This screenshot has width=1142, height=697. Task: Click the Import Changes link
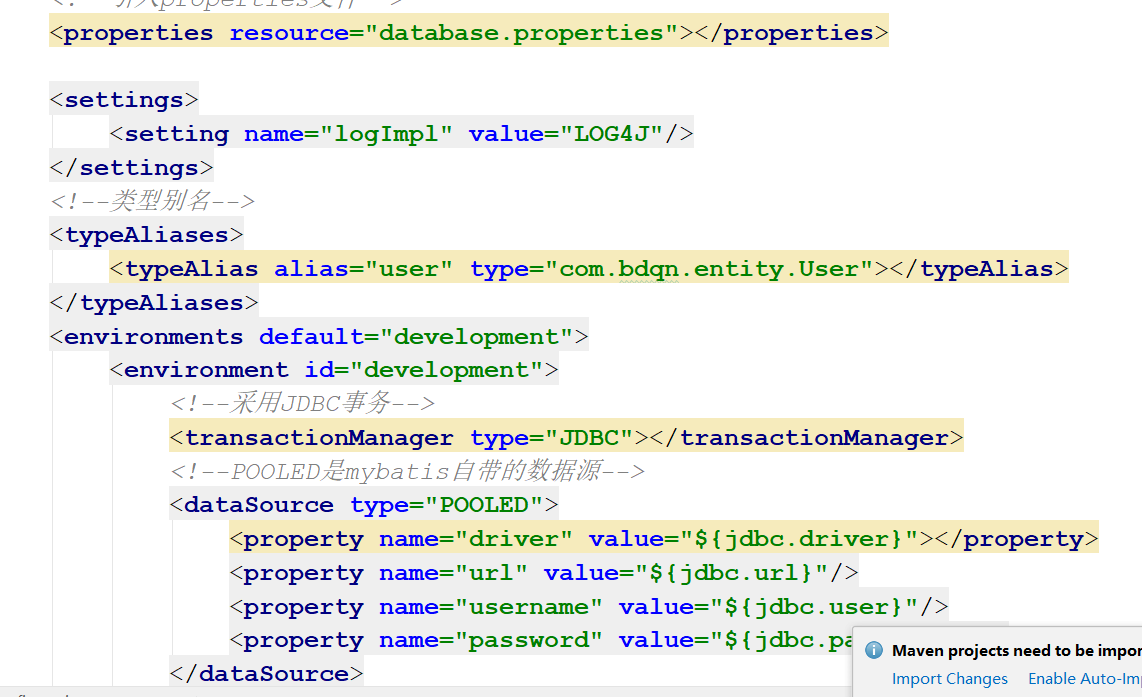(x=950, y=679)
